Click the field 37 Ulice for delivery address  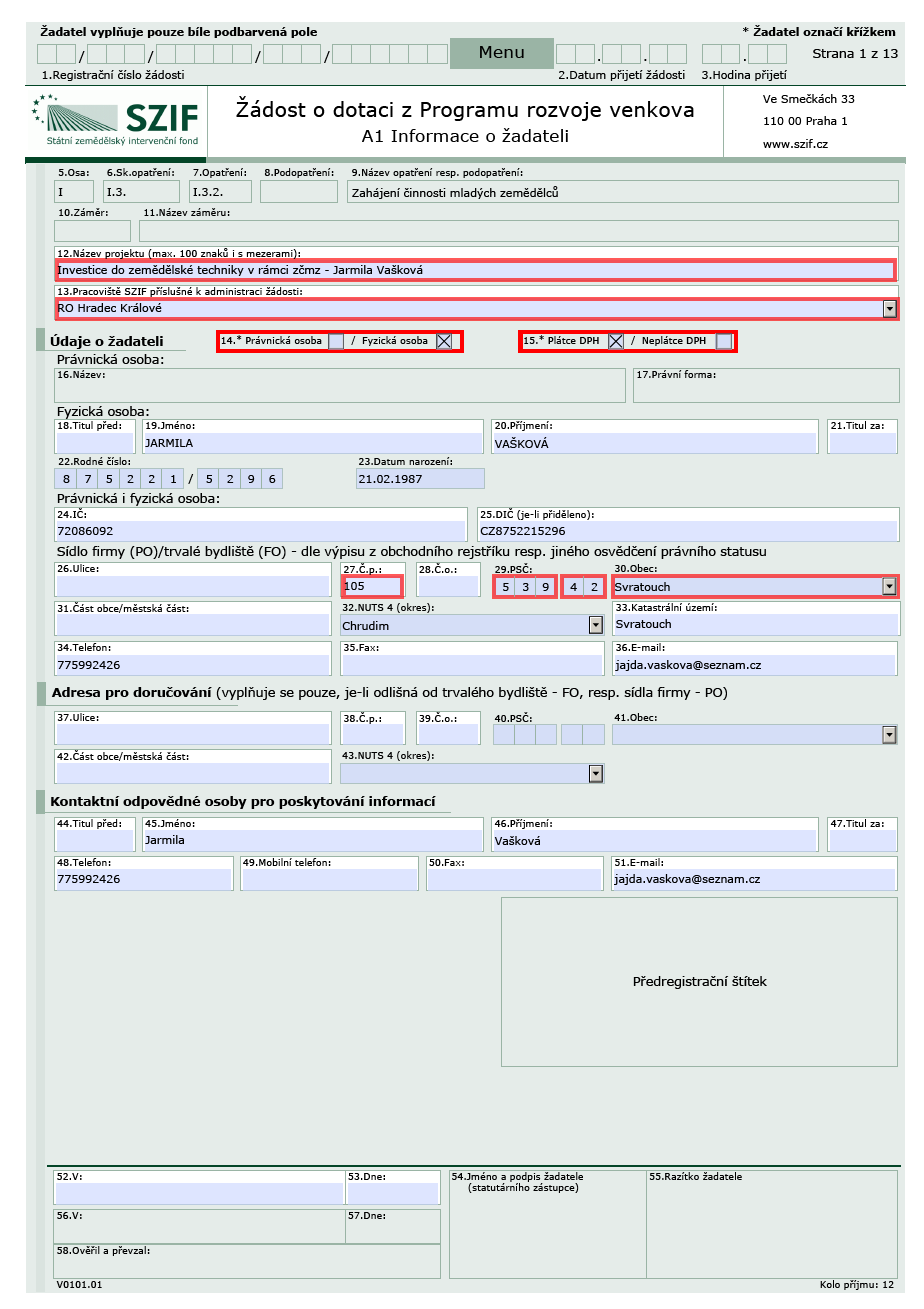[x=193, y=734]
